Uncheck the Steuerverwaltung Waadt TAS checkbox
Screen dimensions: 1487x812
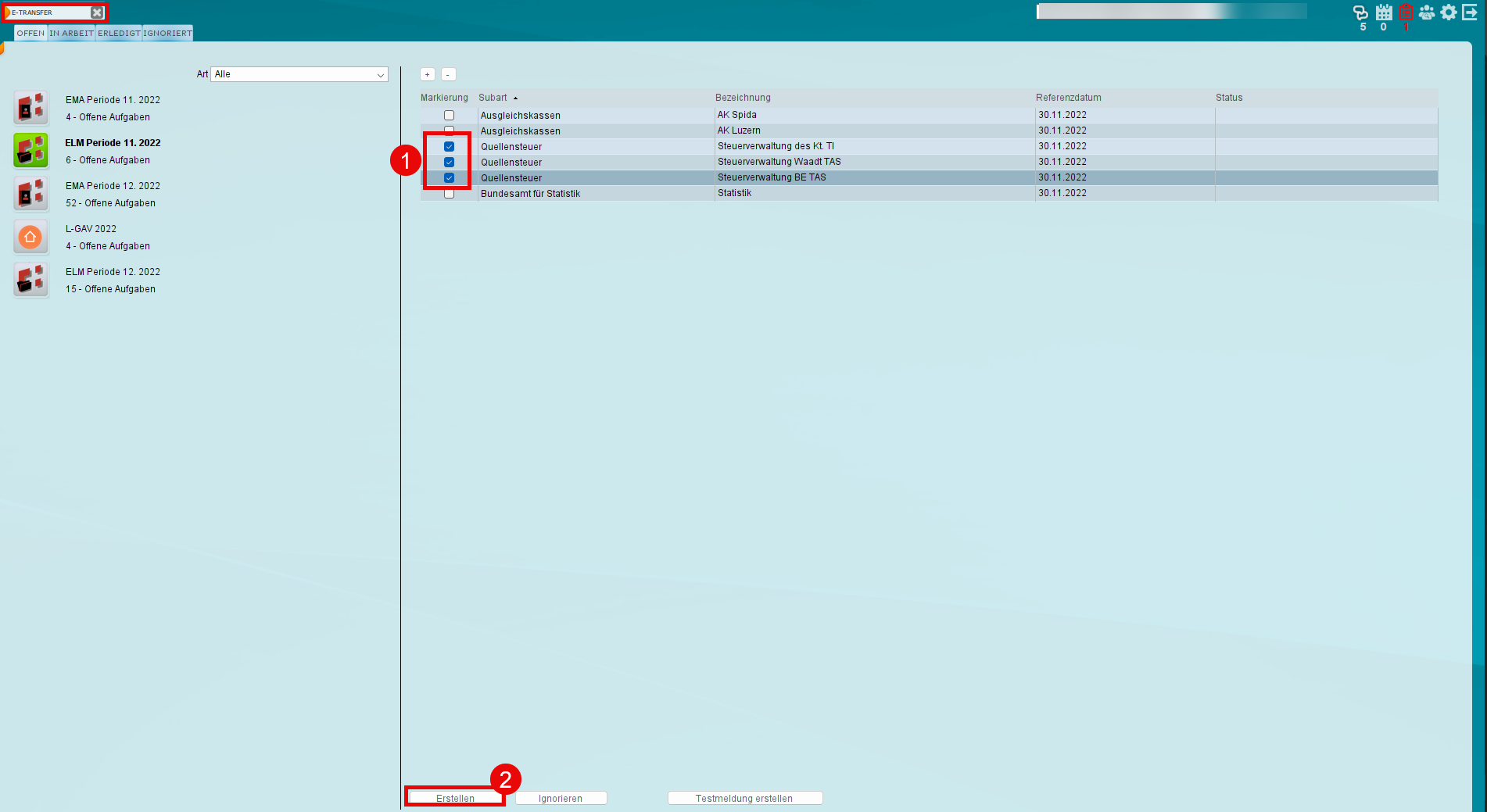(x=449, y=163)
